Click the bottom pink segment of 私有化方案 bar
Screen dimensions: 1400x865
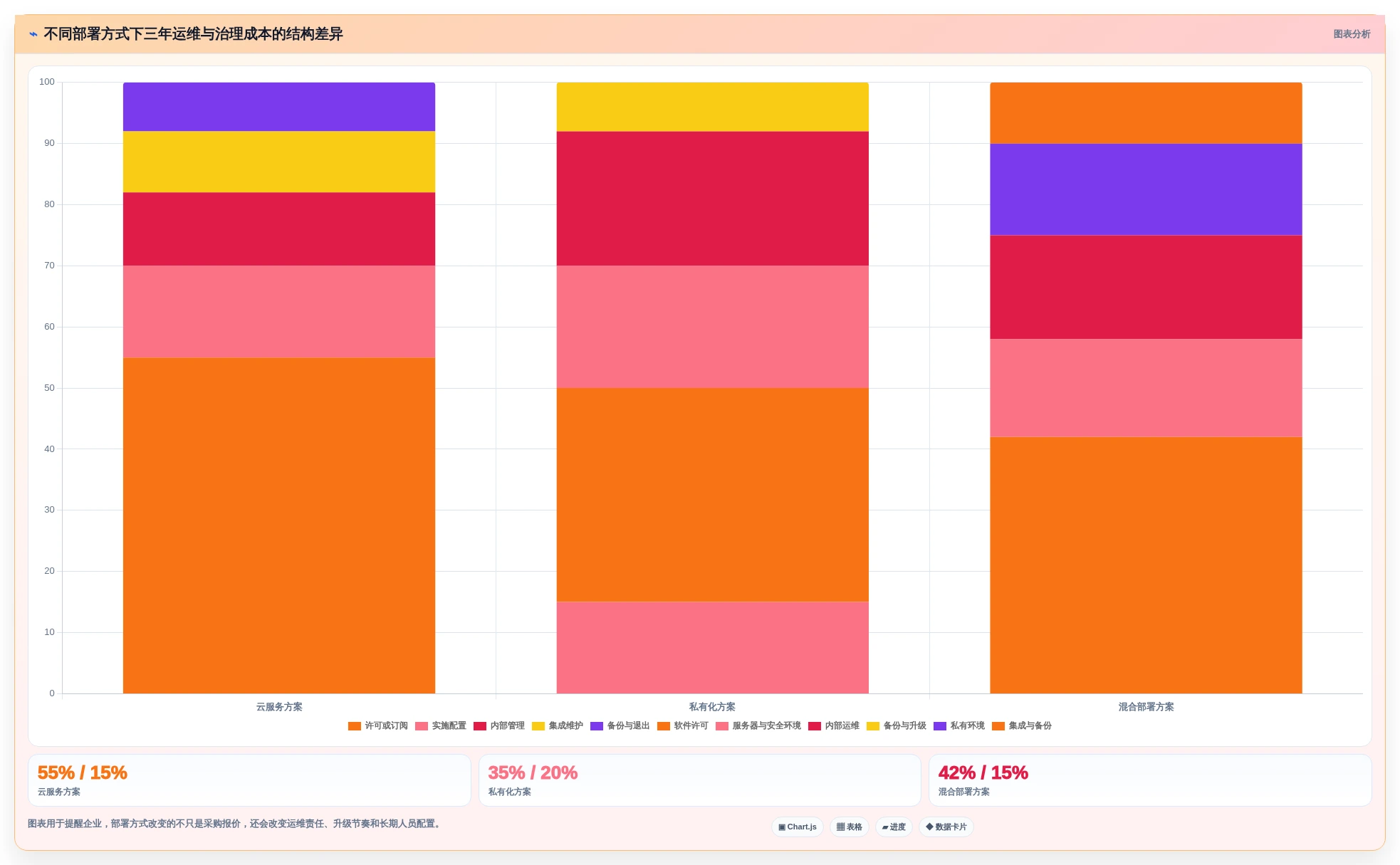(712, 648)
